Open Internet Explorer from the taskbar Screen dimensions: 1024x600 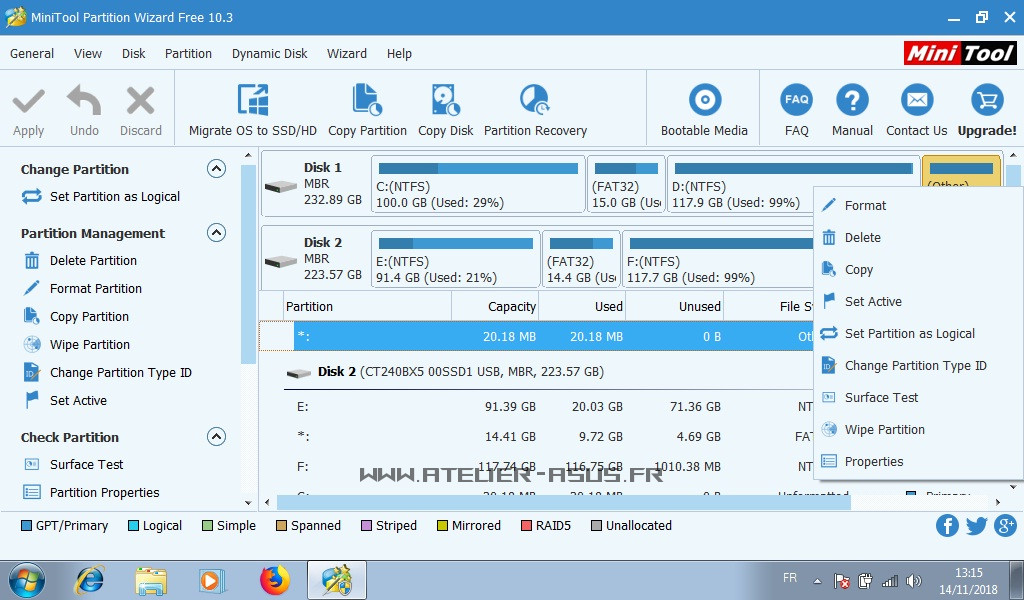(90, 580)
